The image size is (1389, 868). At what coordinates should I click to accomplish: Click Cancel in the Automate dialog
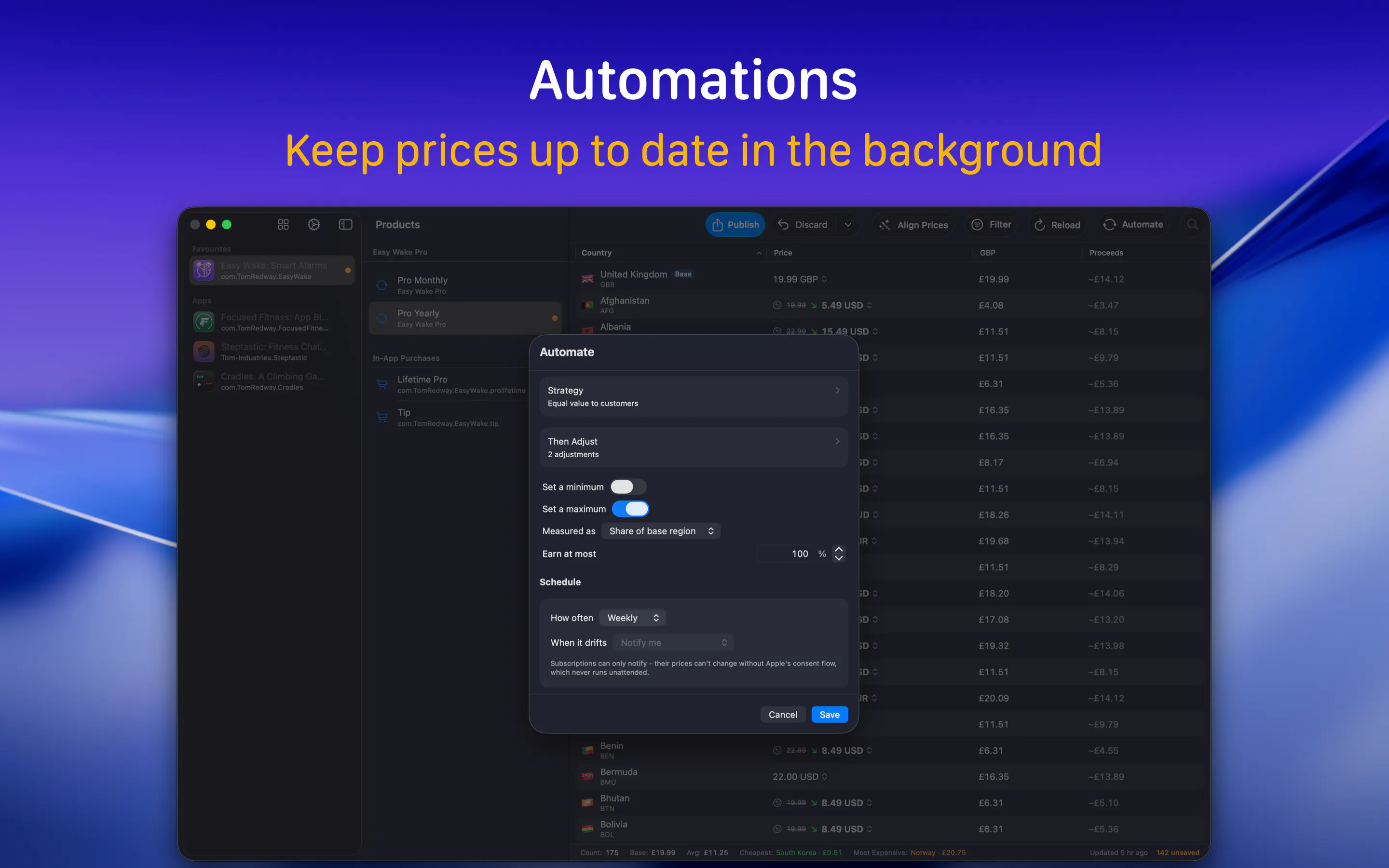click(x=783, y=714)
